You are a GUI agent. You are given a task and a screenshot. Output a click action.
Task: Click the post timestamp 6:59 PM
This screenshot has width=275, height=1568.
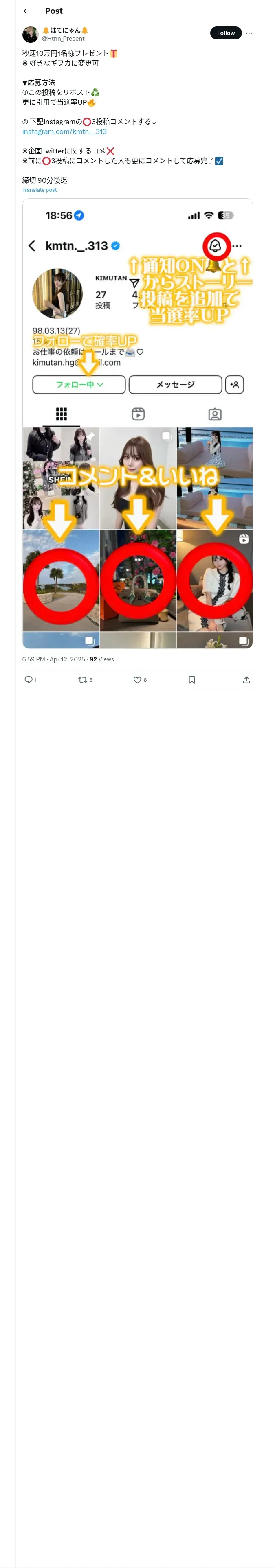[x=33, y=659]
